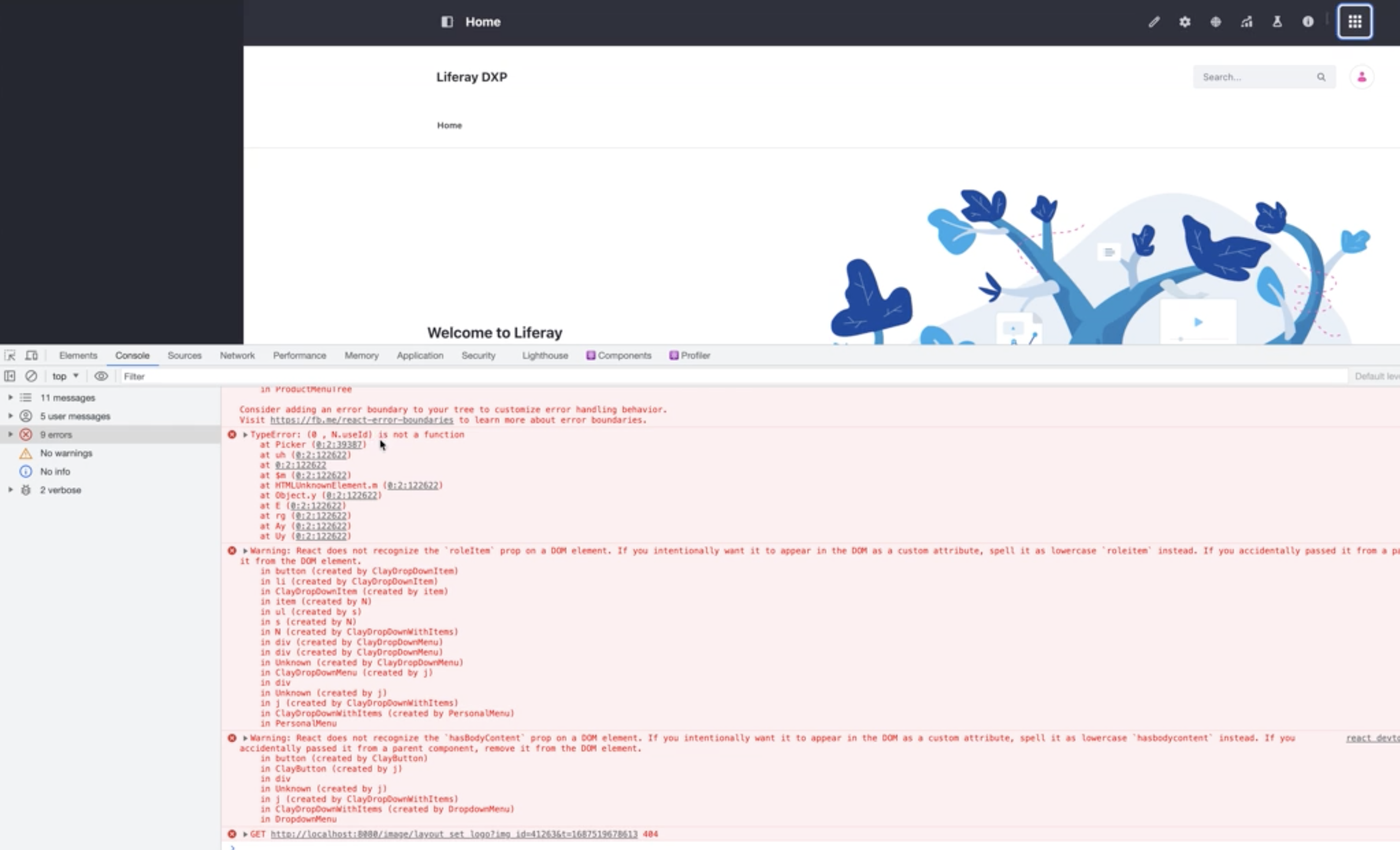Image resolution: width=1400 pixels, height=850 pixels.
Task: Click the eye live expression icon
Action: click(x=101, y=376)
